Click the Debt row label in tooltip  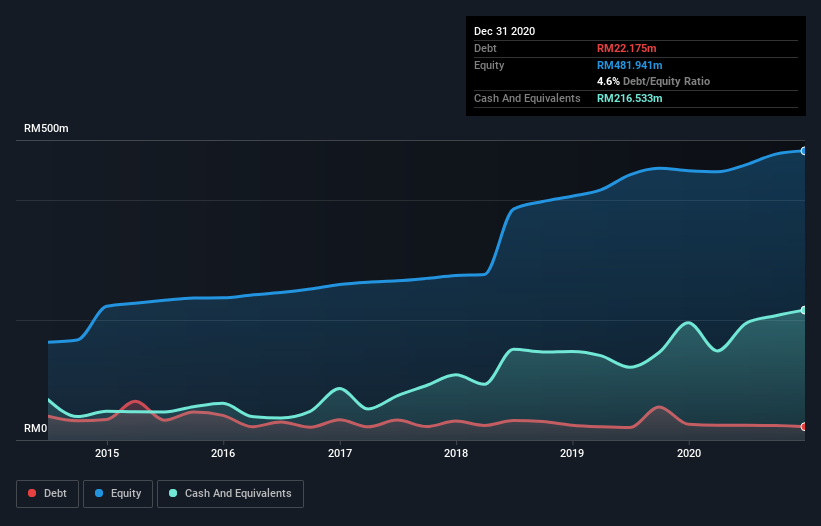pos(485,48)
